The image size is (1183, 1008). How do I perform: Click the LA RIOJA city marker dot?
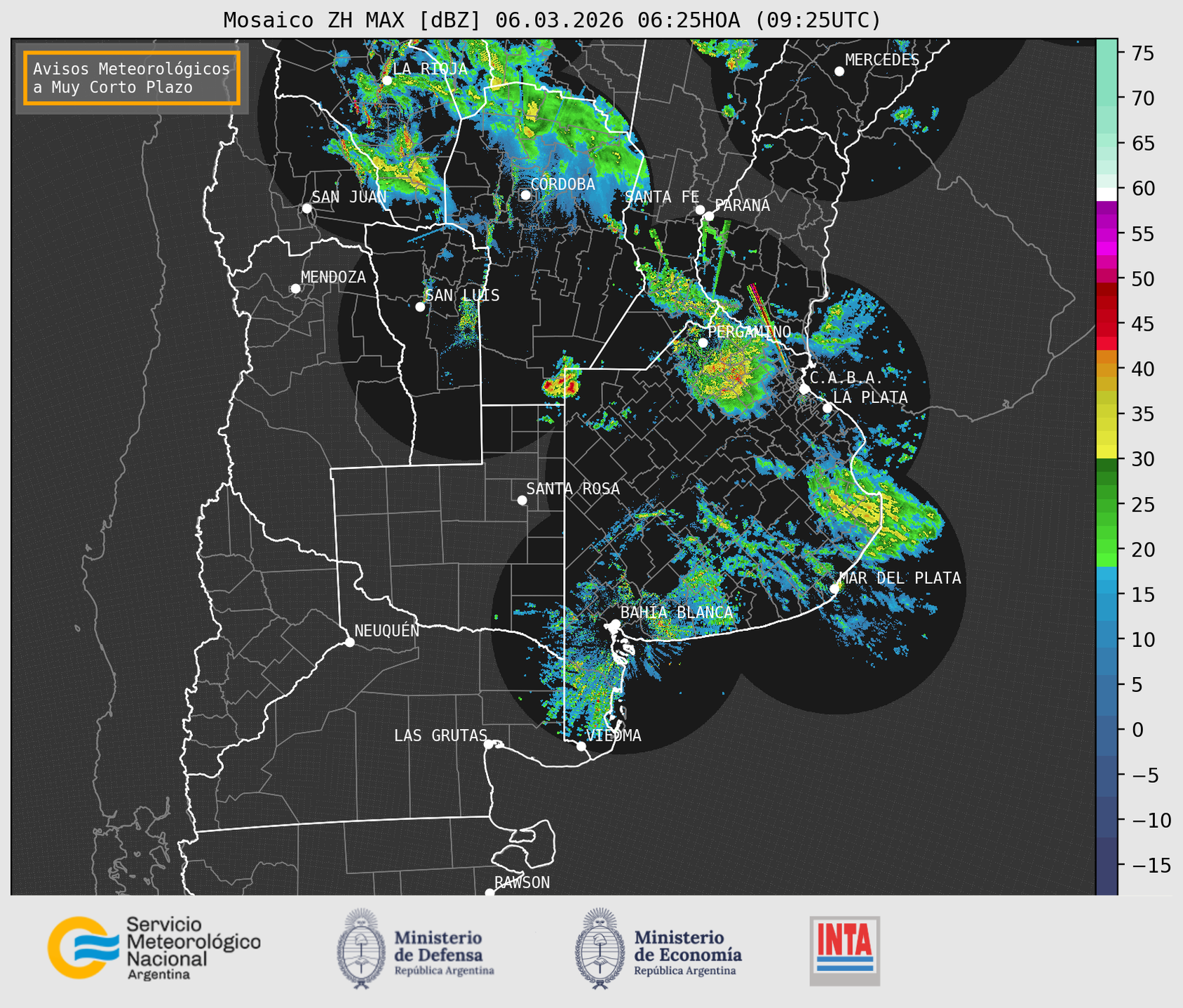pos(386,81)
